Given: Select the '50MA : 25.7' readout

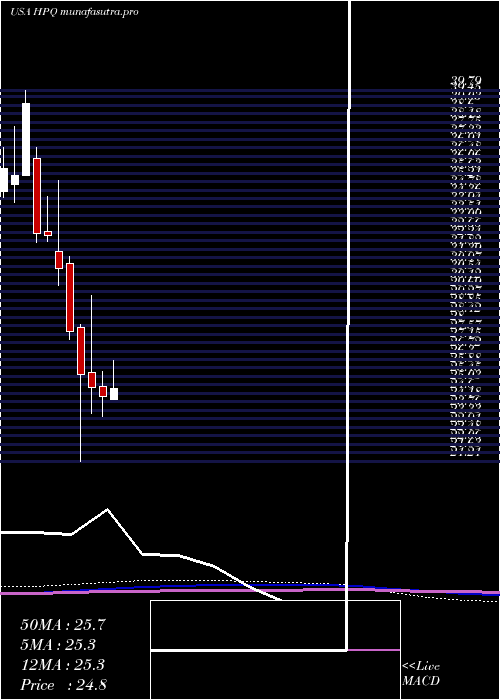Looking at the screenshot, I should pyautogui.click(x=63, y=625).
